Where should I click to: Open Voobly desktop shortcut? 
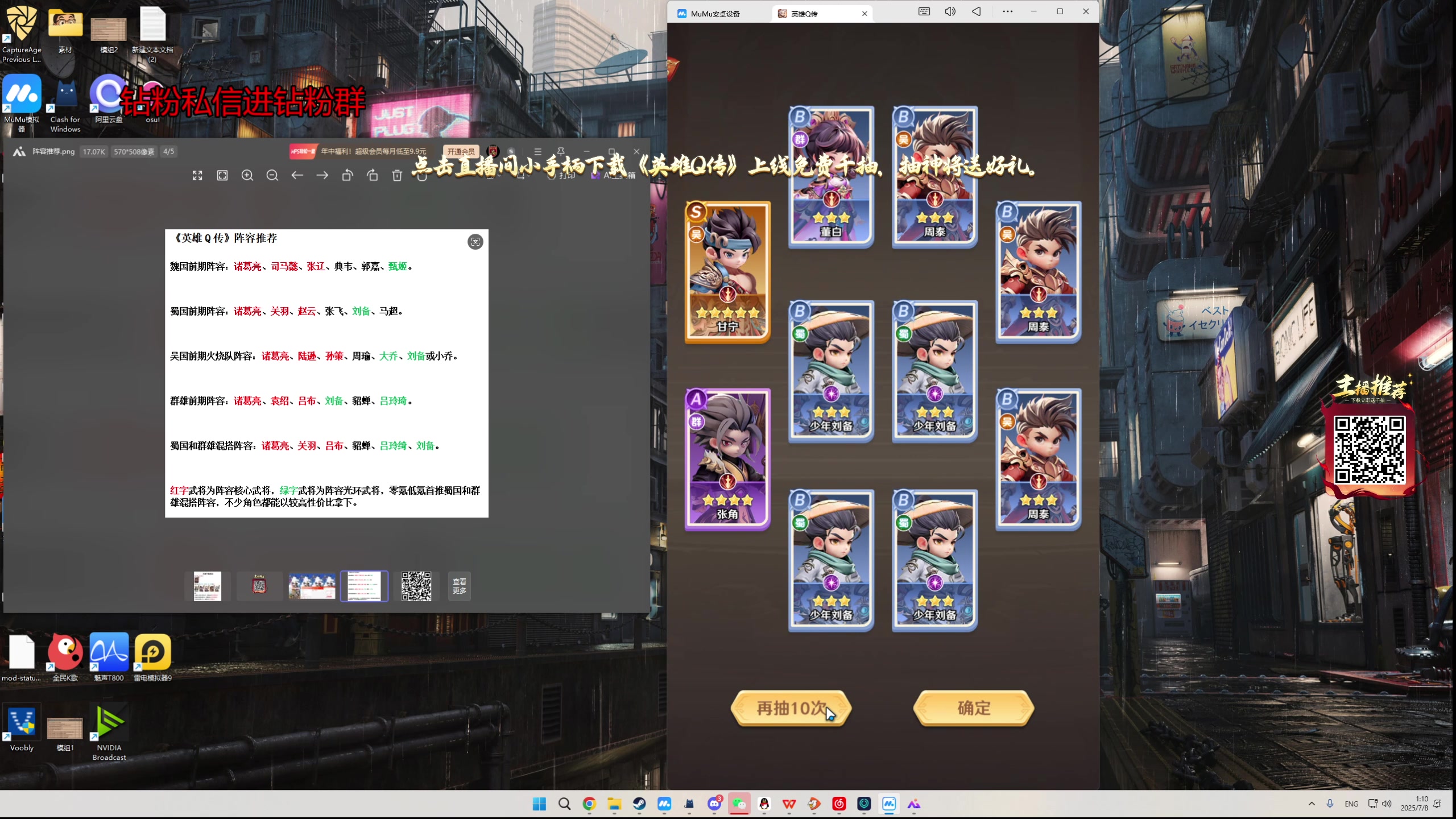(22, 728)
